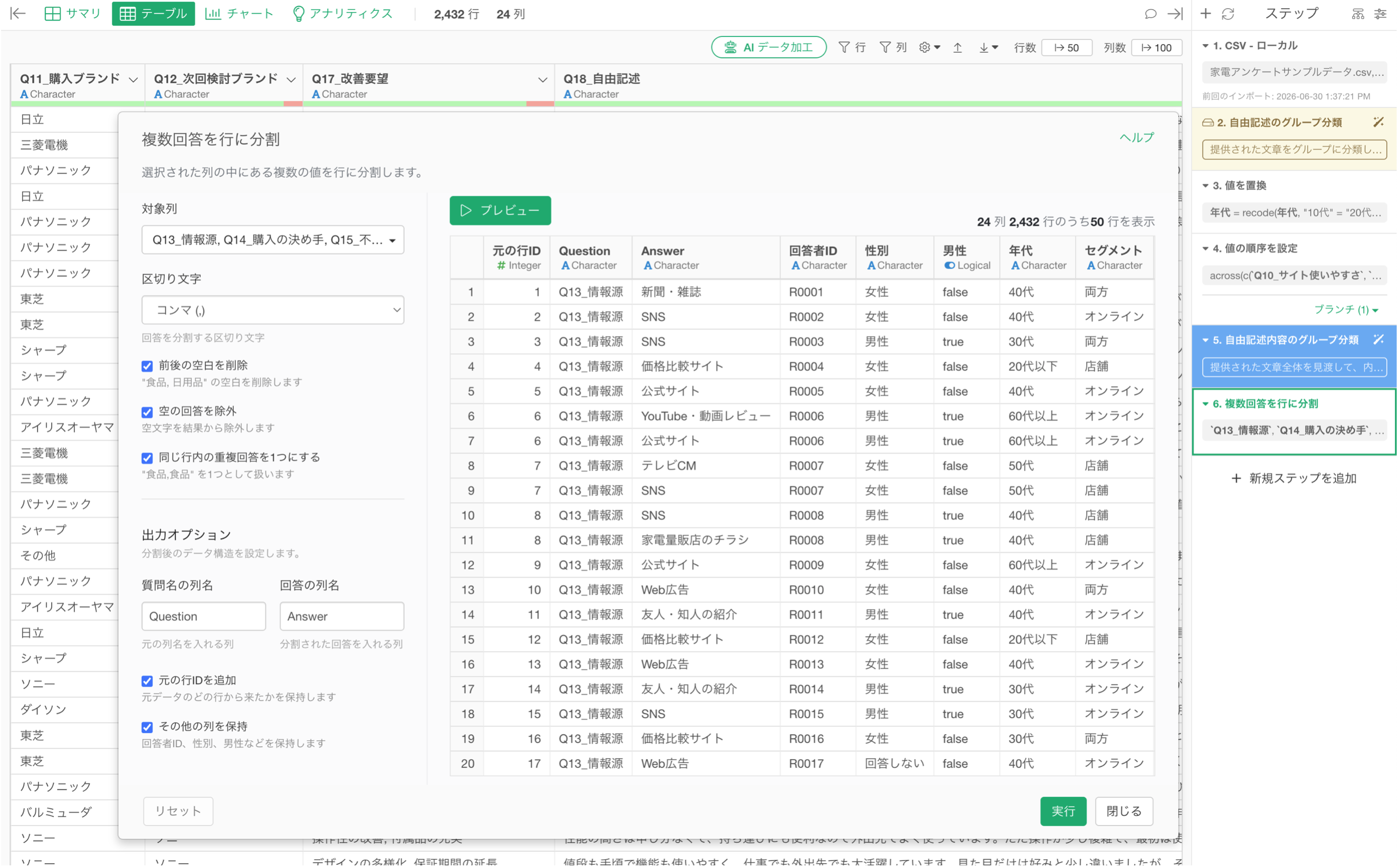Open the step hierarchy icon

click(1358, 14)
